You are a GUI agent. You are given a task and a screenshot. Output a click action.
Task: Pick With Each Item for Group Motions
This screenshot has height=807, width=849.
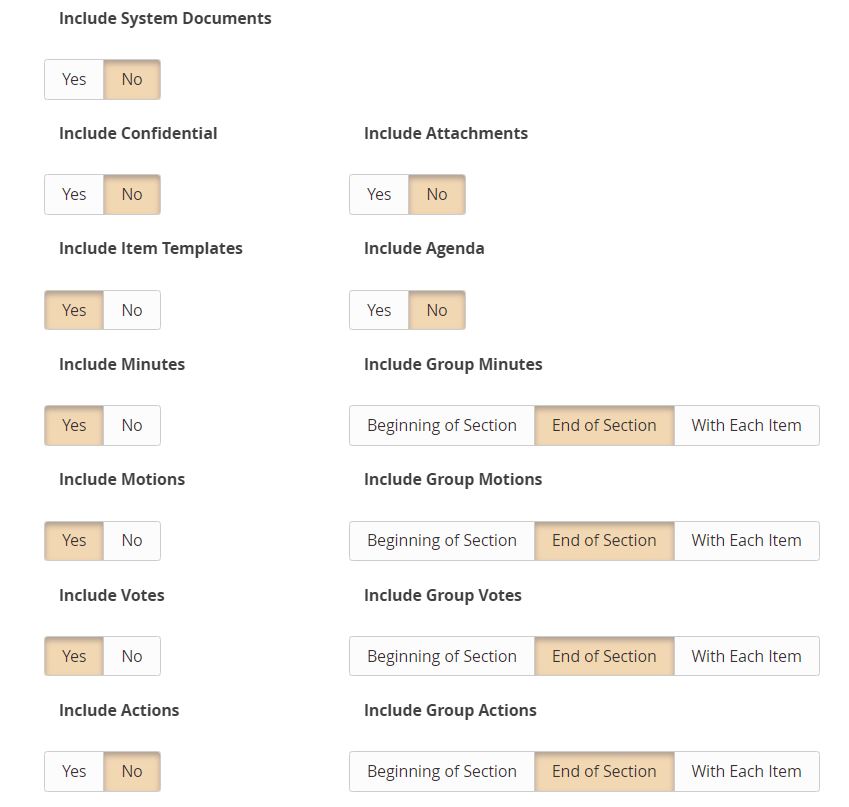(x=747, y=541)
